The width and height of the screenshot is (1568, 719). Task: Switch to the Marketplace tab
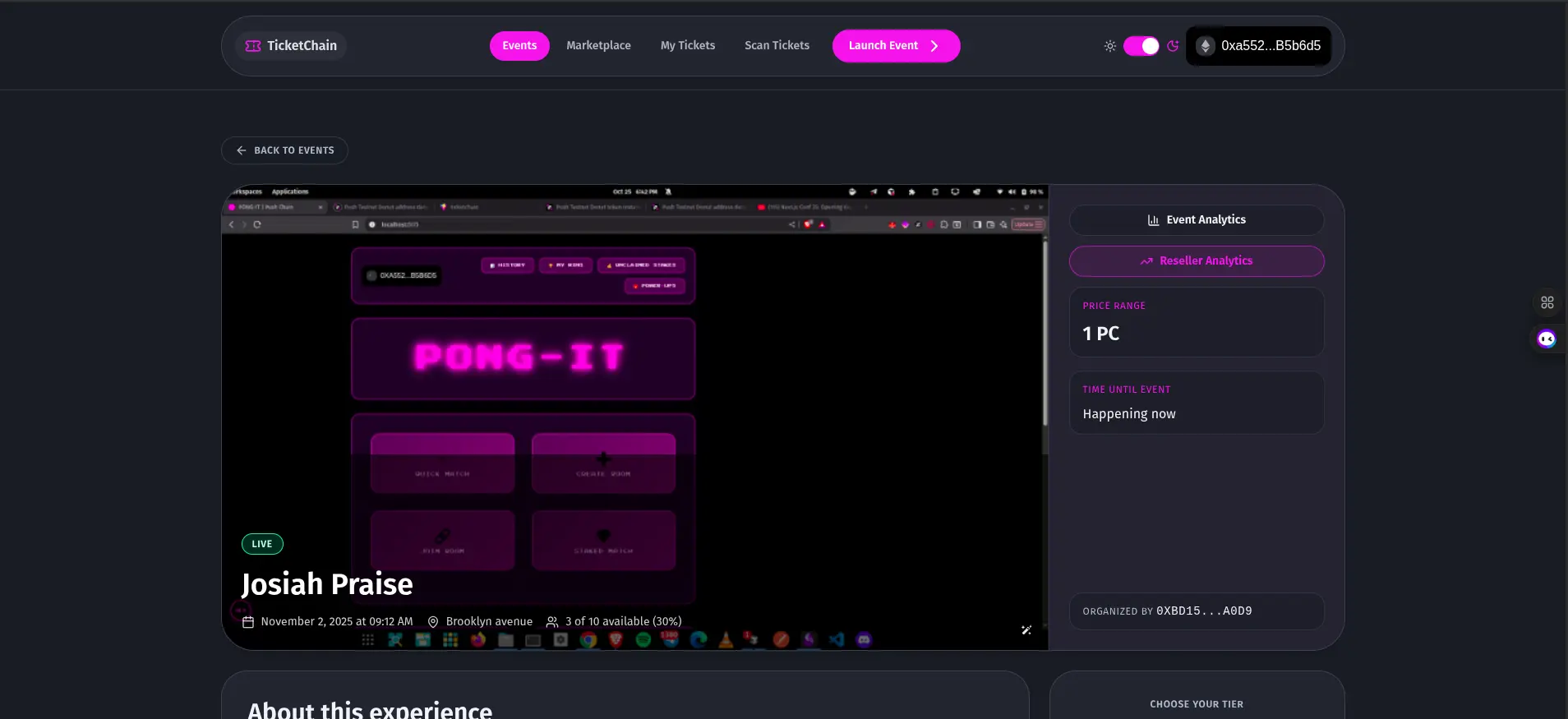tap(598, 46)
